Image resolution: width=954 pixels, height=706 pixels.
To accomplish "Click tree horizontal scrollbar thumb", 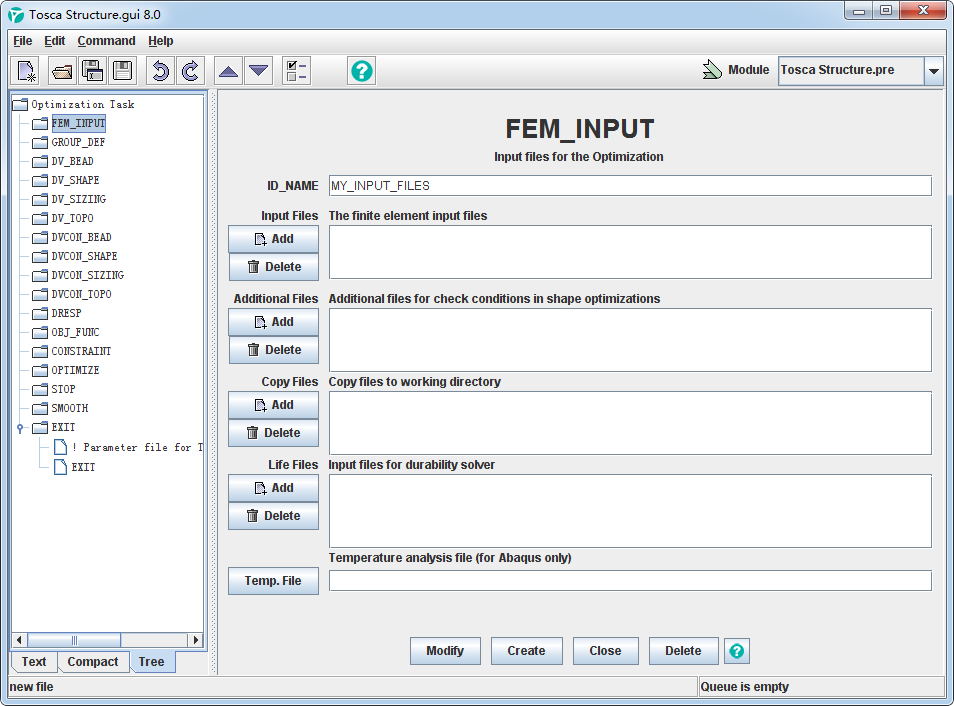I will [x=74, y=640].
